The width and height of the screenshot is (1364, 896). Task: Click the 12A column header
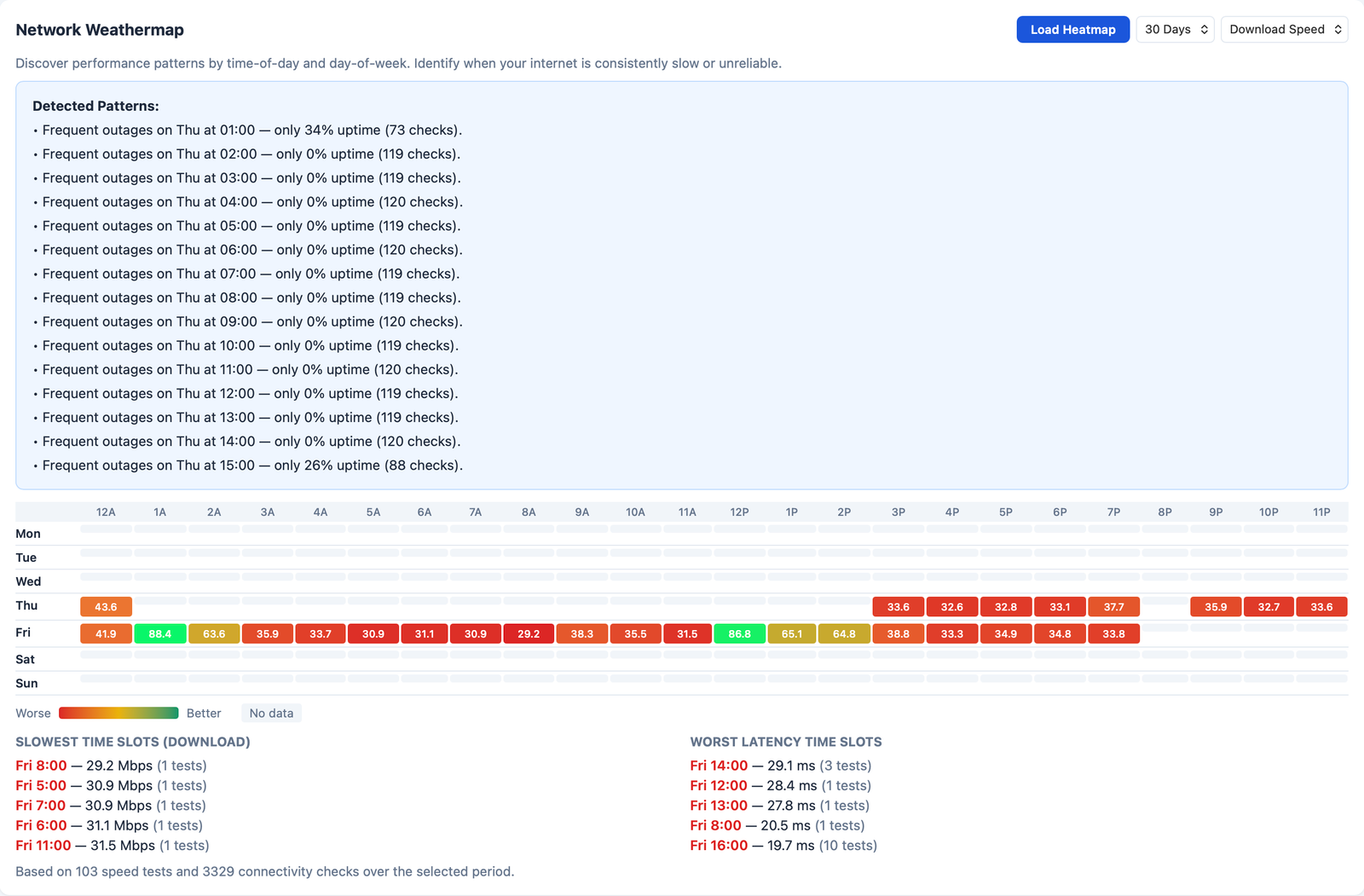(x=106, y=512)
